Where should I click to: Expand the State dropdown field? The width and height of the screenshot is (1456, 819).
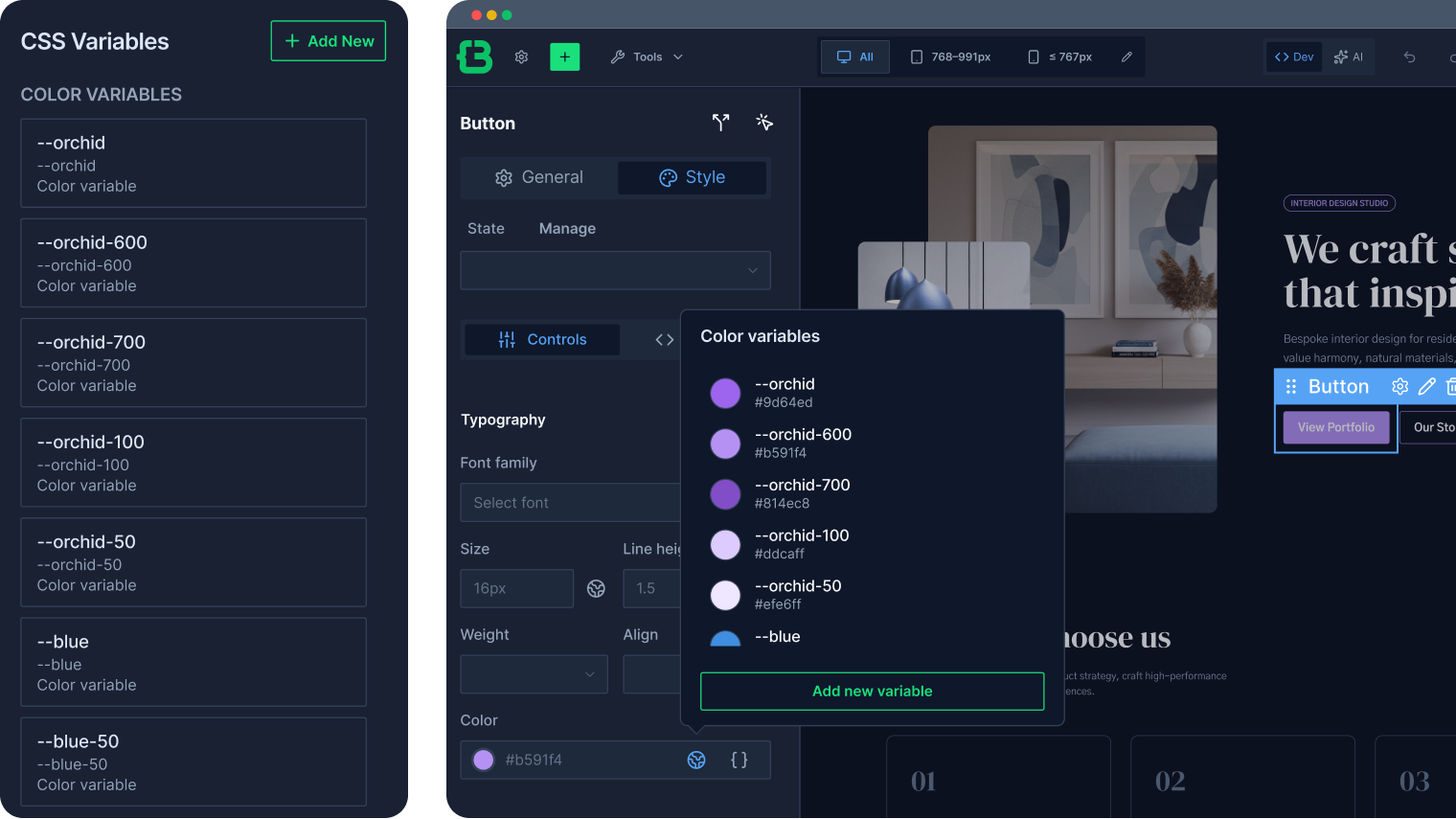(x=615, y=270)
